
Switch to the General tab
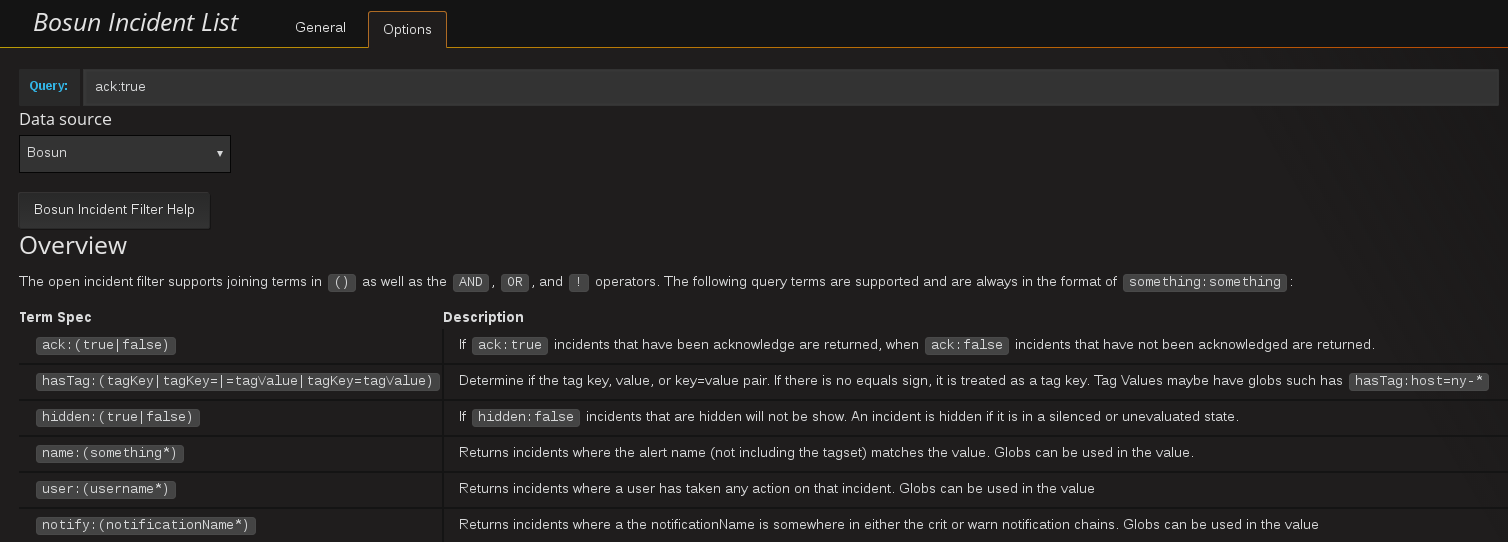(x=320, y=28)
